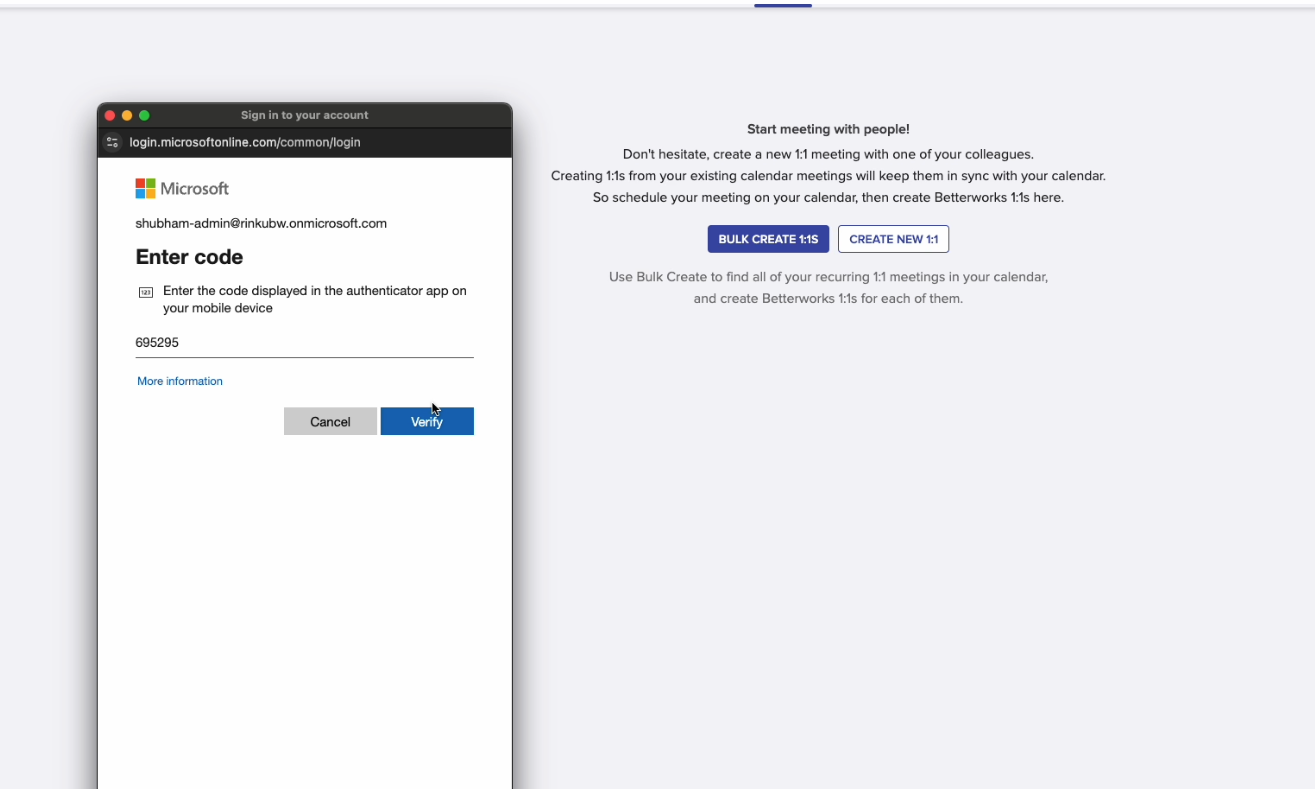Viewport: 1315px width, 789px height.
Task: Click the Verify button
Action: click(427, 421)
